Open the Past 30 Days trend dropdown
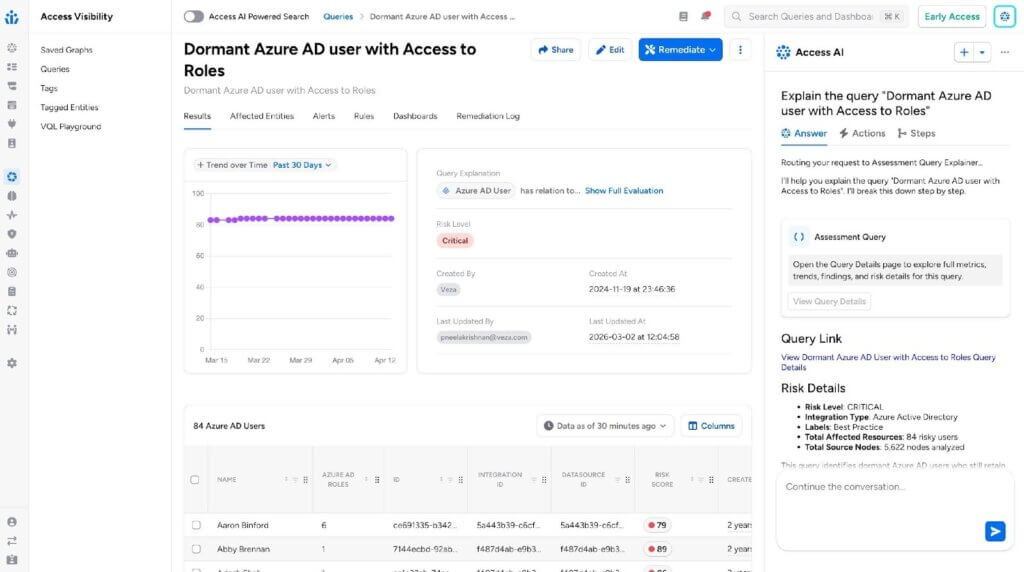 pos(303,165)
